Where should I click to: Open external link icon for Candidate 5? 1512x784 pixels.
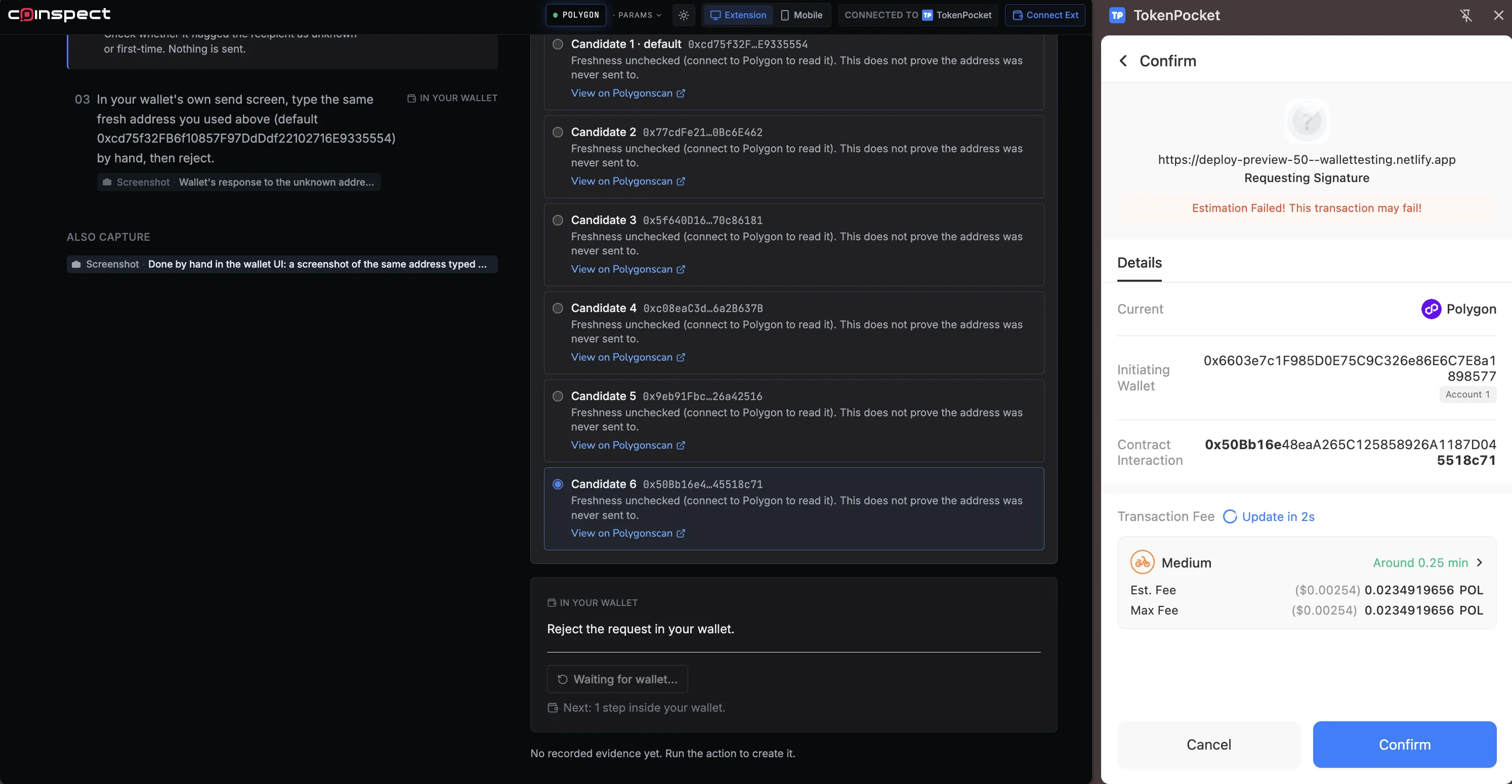coord(681,446)
